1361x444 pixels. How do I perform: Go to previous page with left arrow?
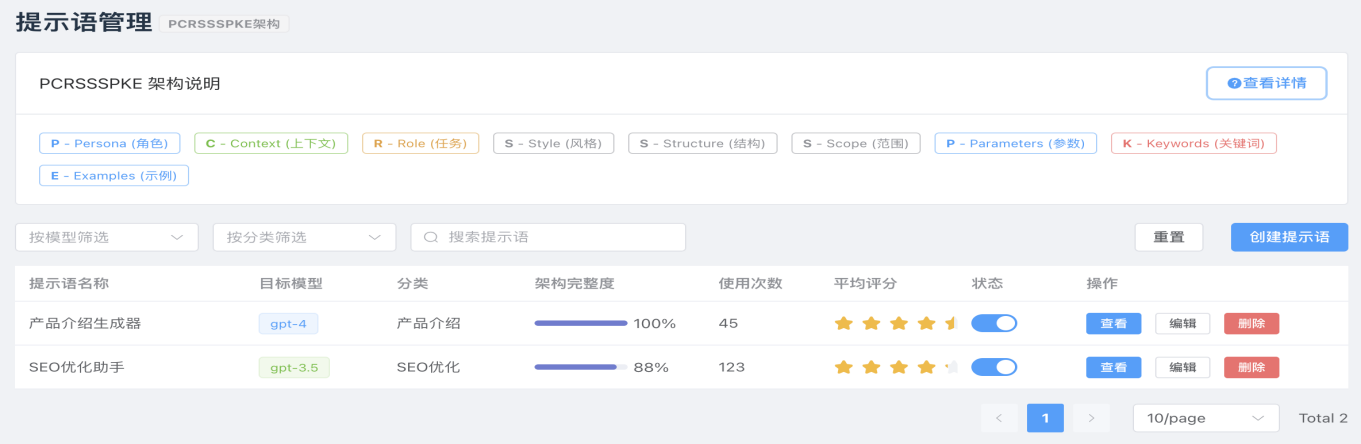pos(999,418)
